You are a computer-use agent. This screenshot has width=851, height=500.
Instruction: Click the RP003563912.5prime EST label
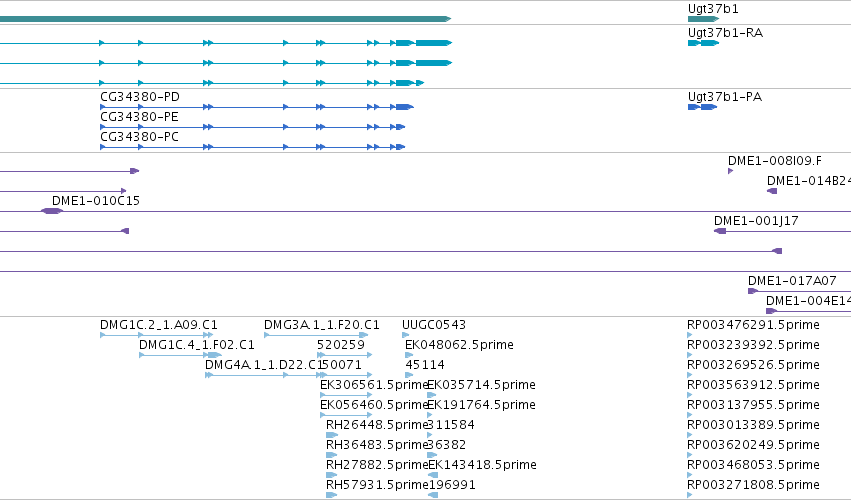coord(753,385)
